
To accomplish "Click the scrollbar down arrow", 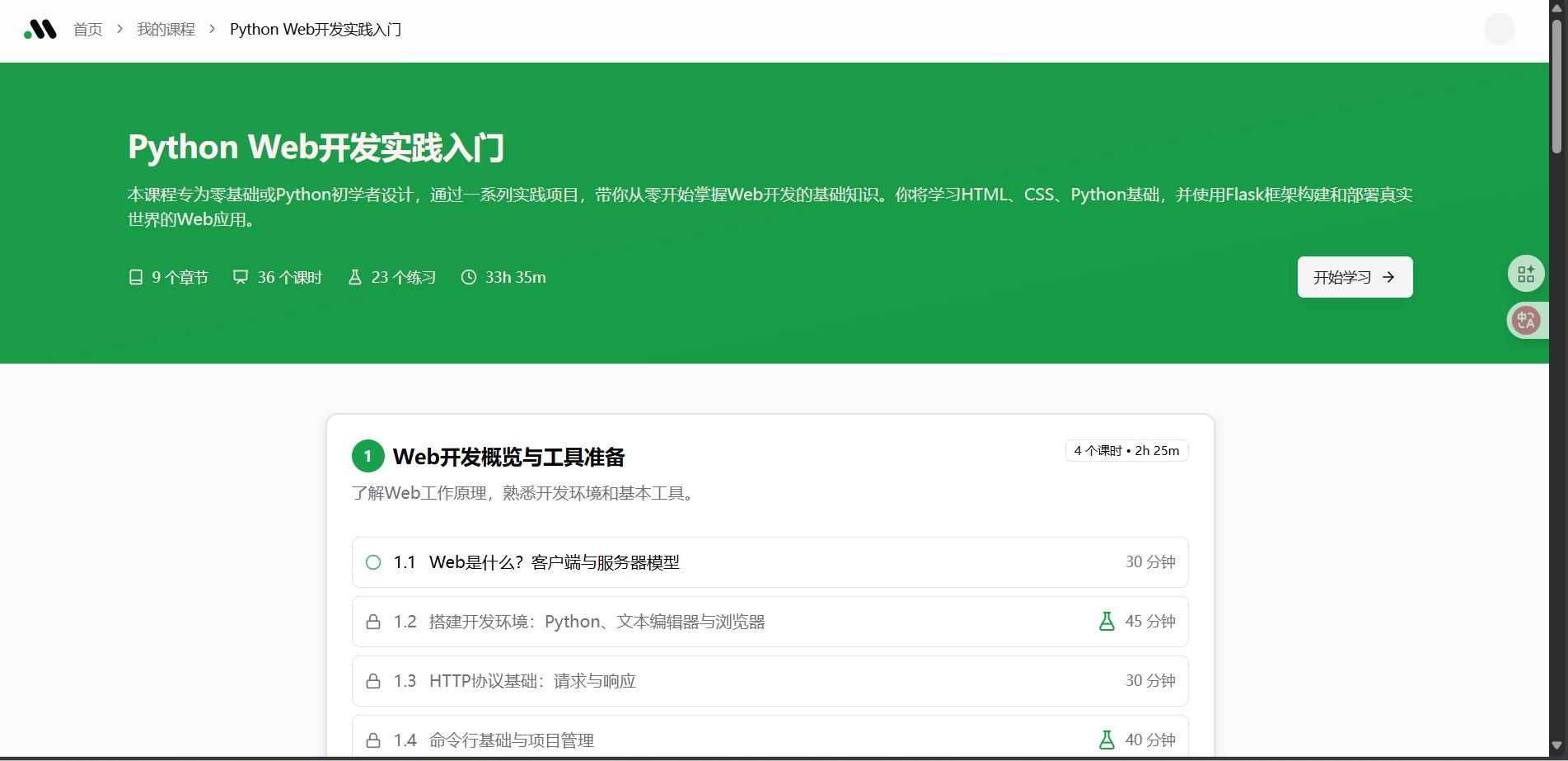I will (1556, 745).
